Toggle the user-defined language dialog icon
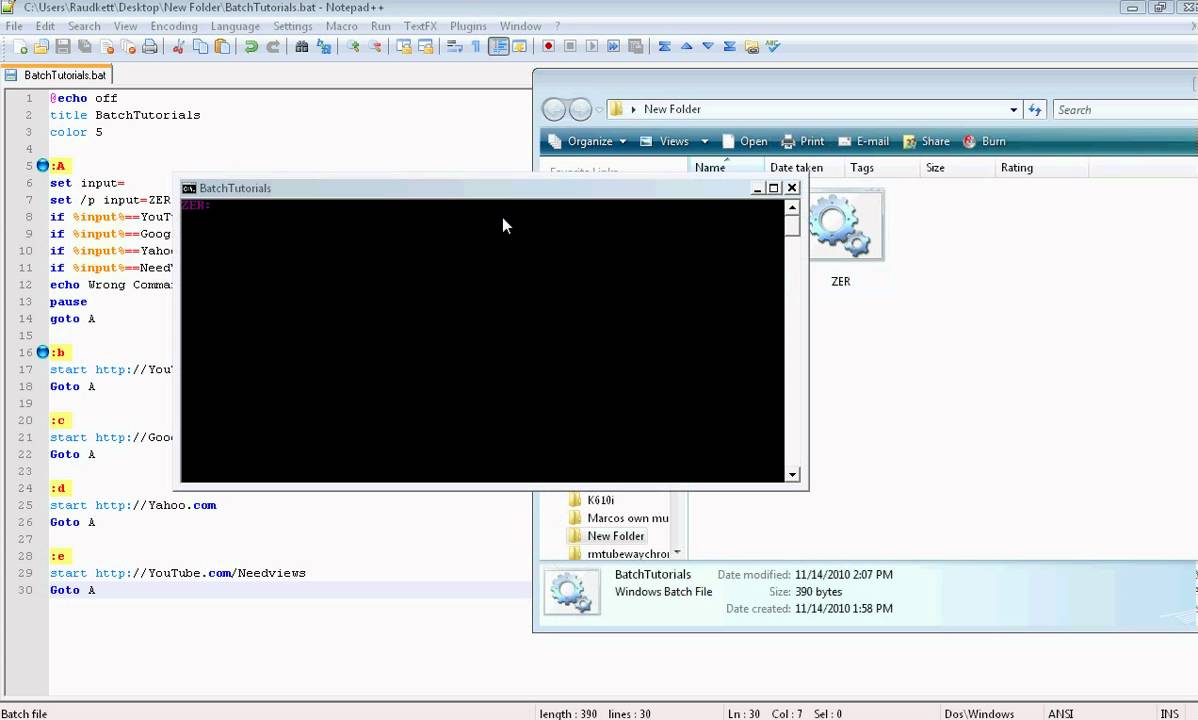Screen dimensions: 1198x720 tap(520, 47)
